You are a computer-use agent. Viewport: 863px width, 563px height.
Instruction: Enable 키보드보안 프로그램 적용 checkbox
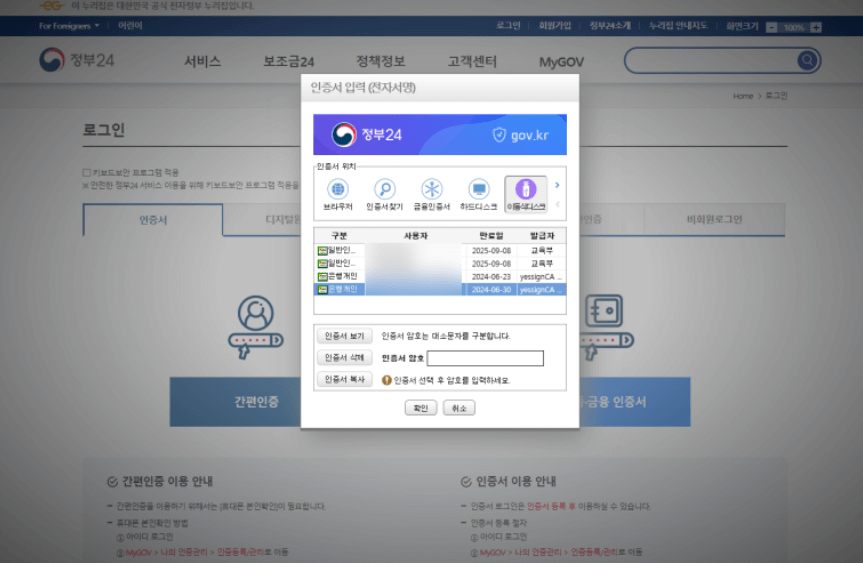[86, 173]
